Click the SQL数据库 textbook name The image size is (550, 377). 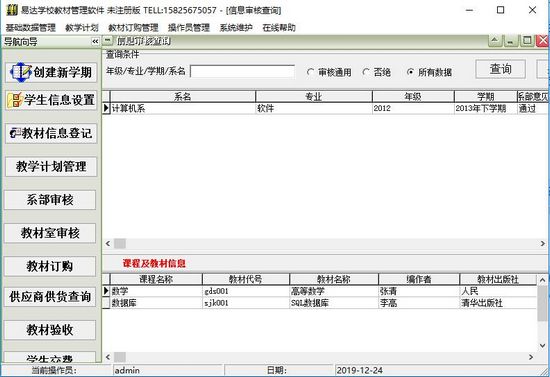[334, 303]
